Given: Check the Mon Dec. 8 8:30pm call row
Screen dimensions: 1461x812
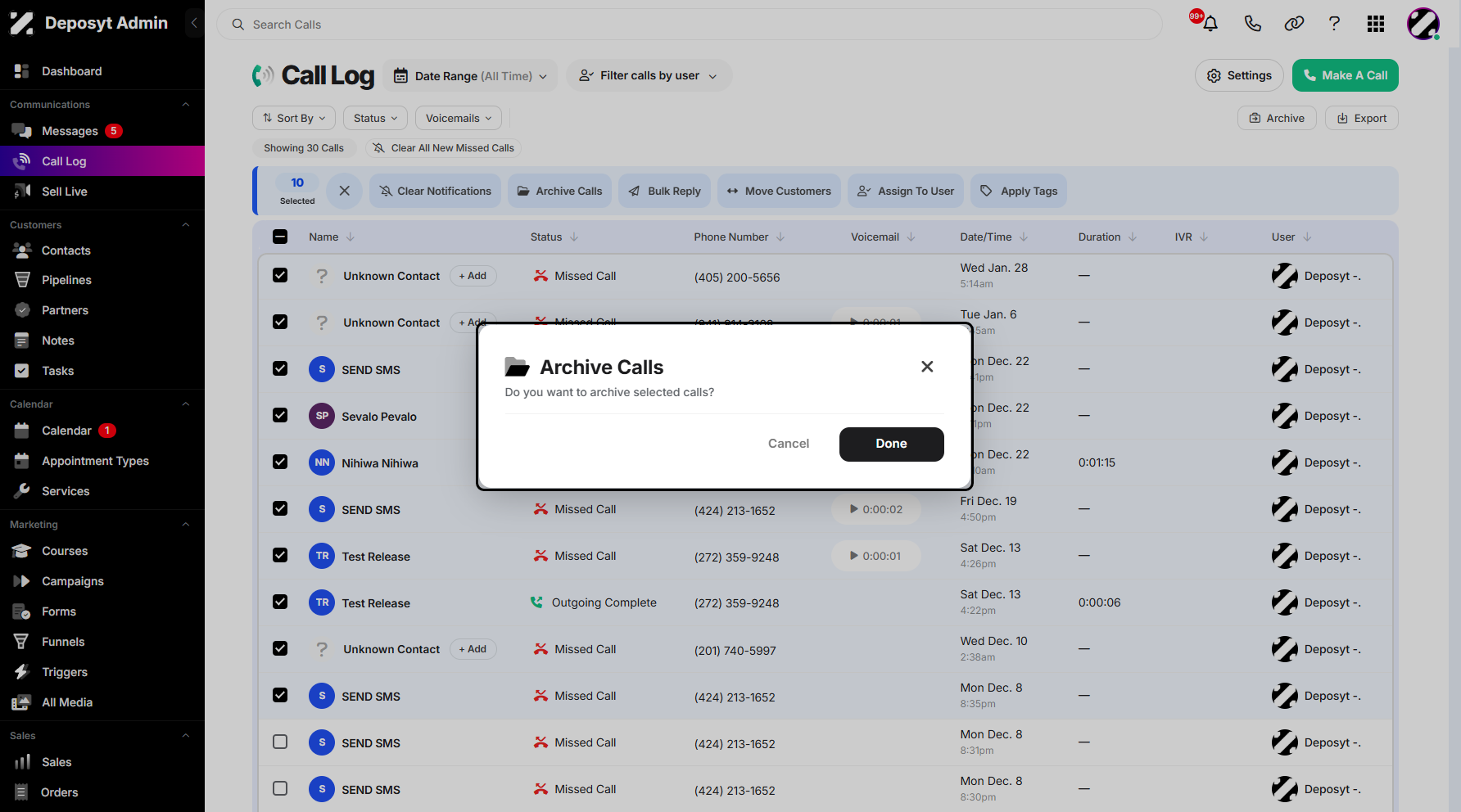Looking at the screenshot, I should 280,788.
